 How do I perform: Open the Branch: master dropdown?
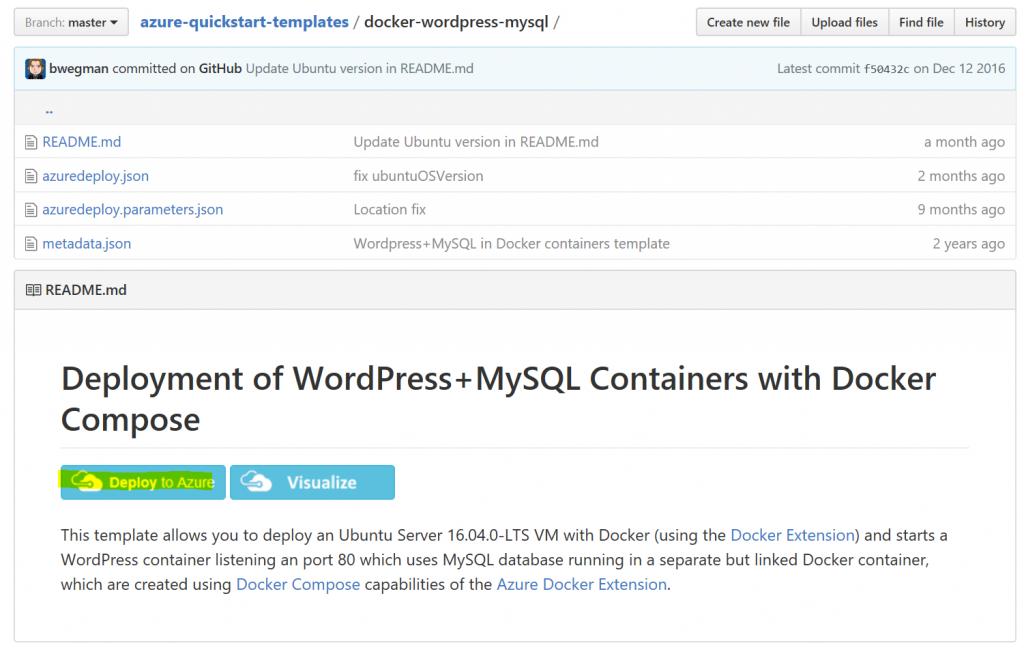tap(71, 22)
